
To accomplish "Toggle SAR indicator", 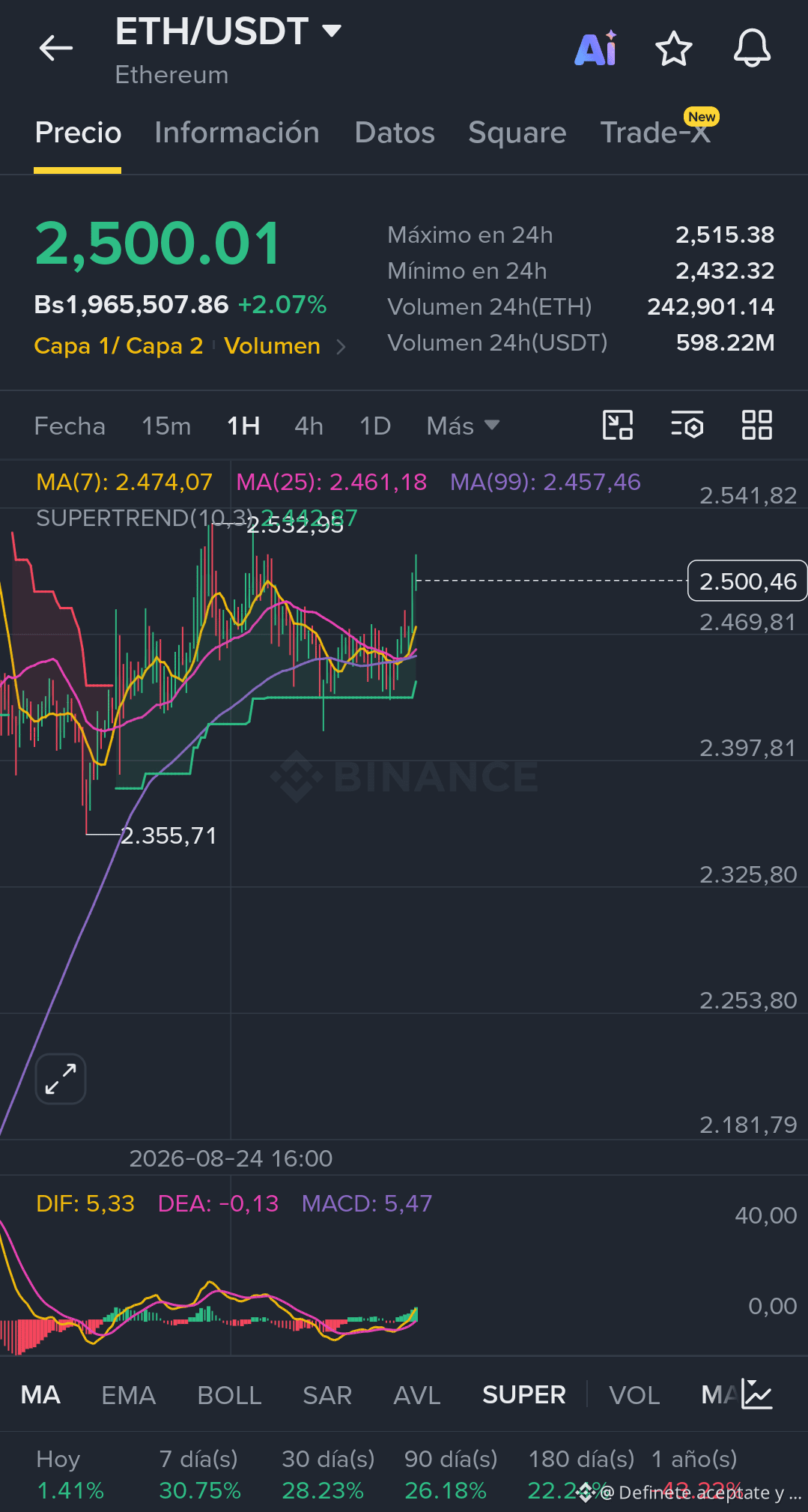I will click(x=327, y=1395).
